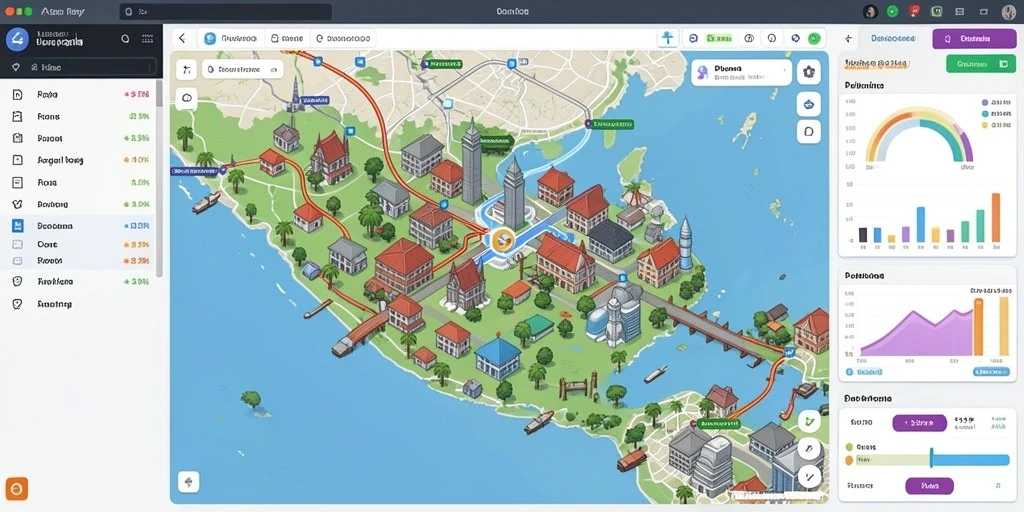Select the first tab with blue icon above map
Image resolution: width=1024 pixels, height=512 pixels.
tap(233, 39)
